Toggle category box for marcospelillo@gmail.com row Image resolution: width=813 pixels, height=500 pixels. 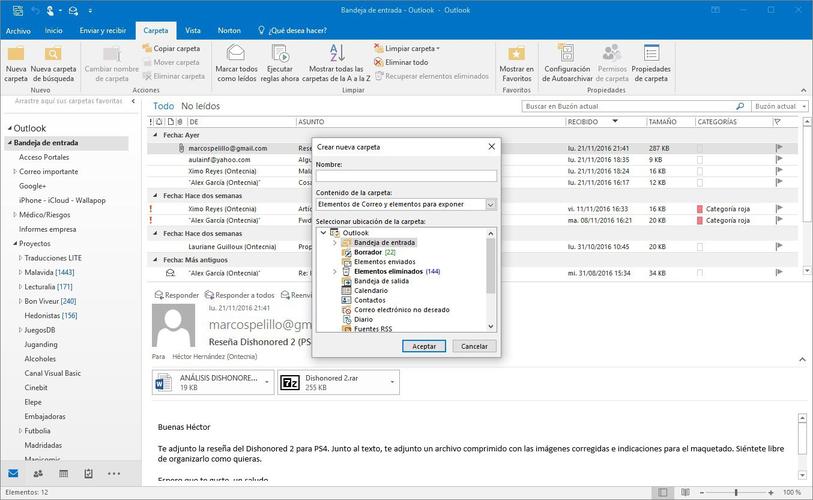click(x=699, y=148)
